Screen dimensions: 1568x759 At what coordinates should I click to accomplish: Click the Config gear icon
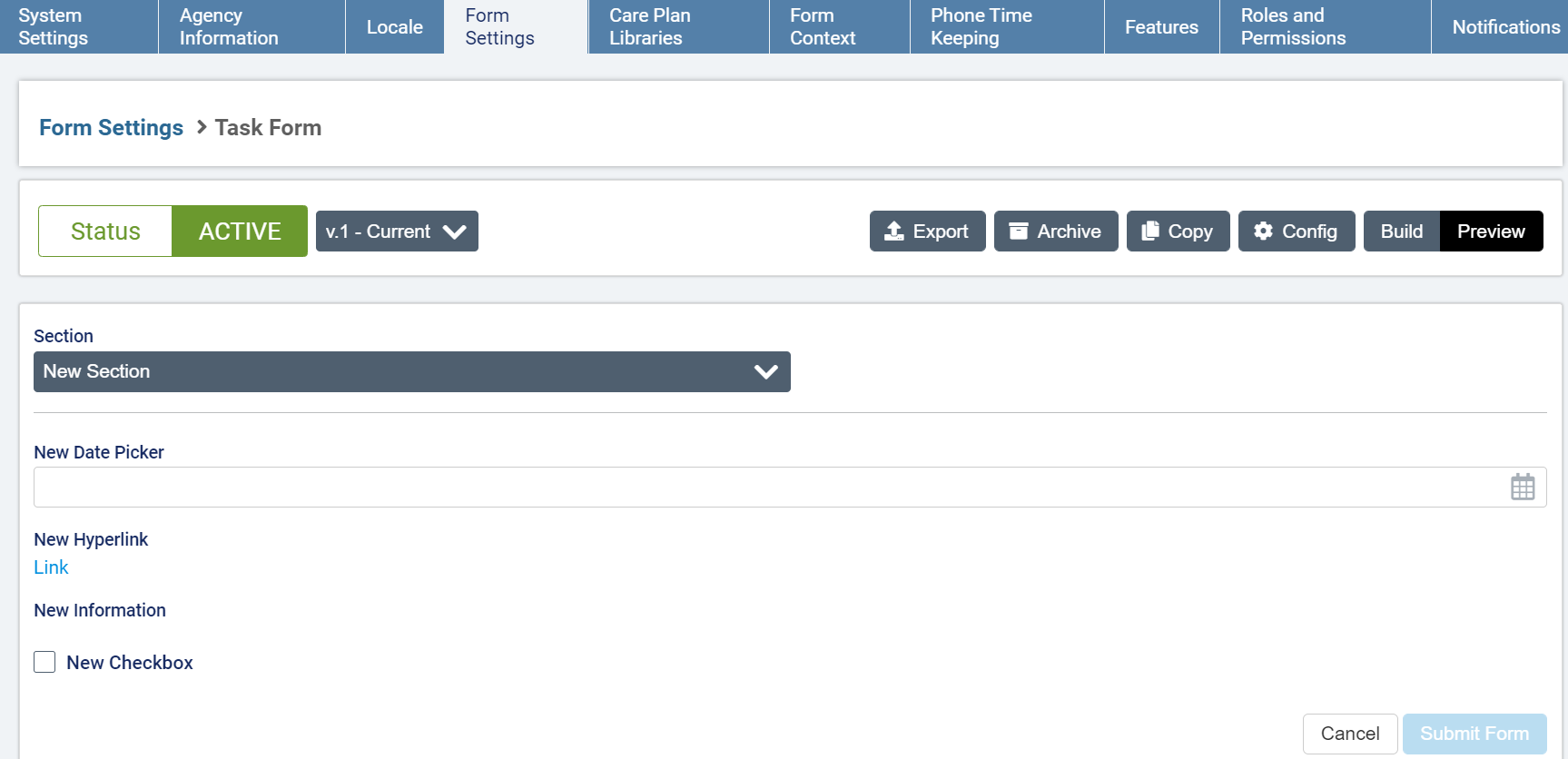1263,232
